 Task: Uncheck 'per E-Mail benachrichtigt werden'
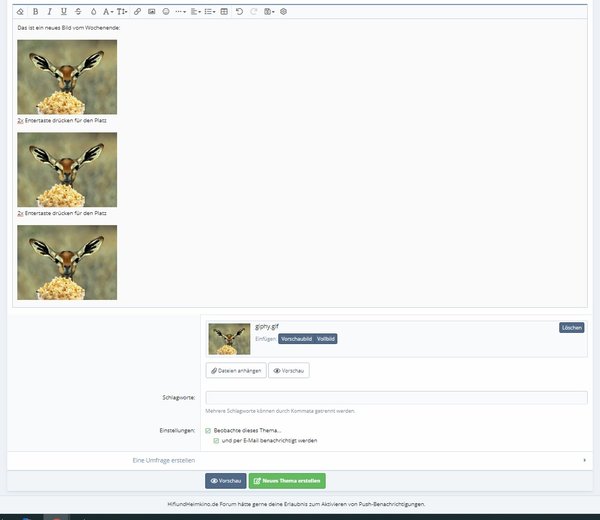click(216, 440)
